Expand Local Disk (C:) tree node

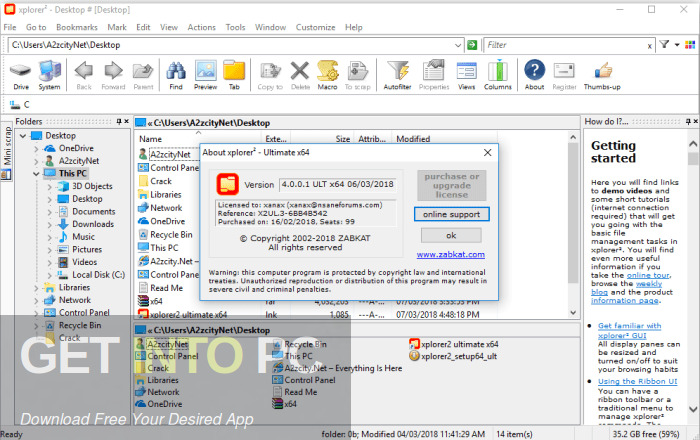click(50, 275)
